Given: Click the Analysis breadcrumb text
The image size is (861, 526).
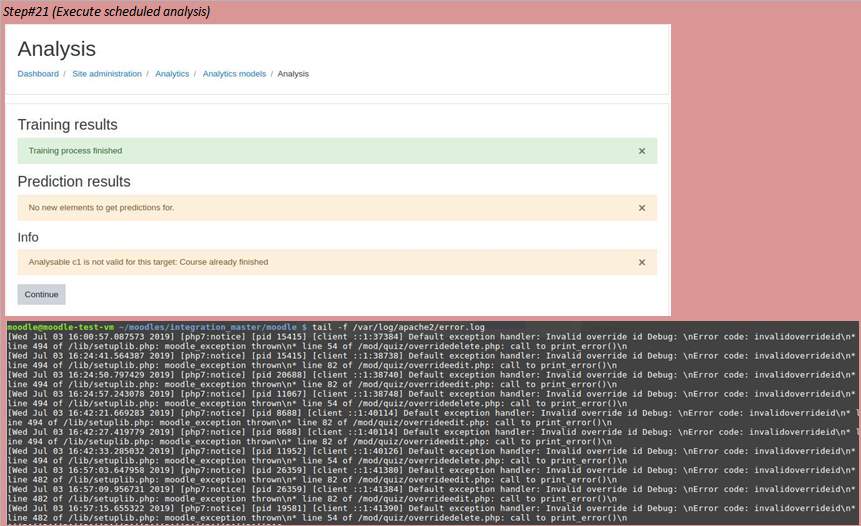Looking at the screenshot, I should click(x=293, y=74).
